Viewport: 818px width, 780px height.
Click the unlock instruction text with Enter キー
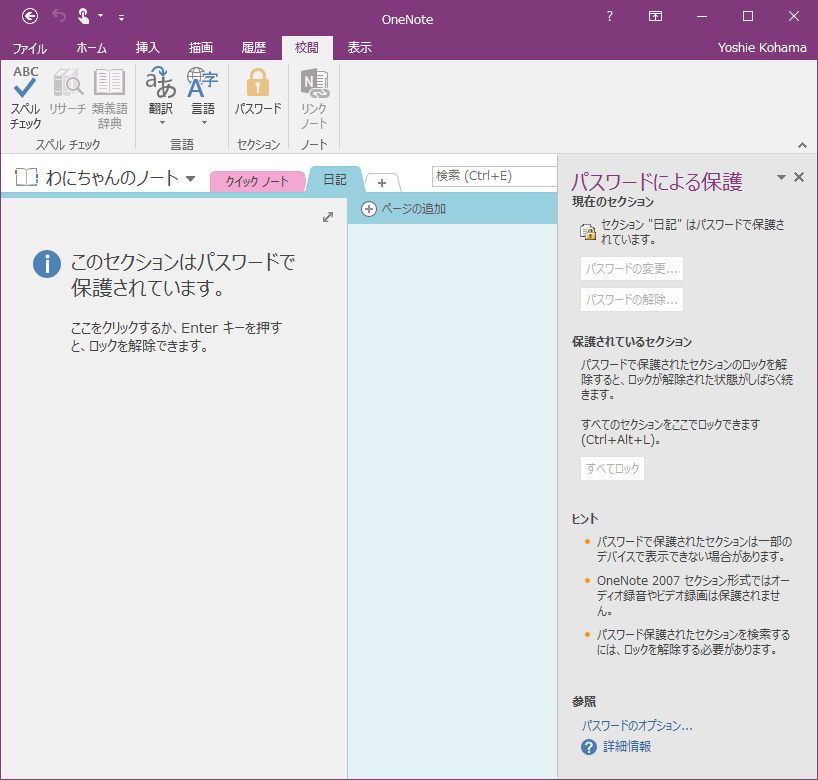click(x=176, y=337)
